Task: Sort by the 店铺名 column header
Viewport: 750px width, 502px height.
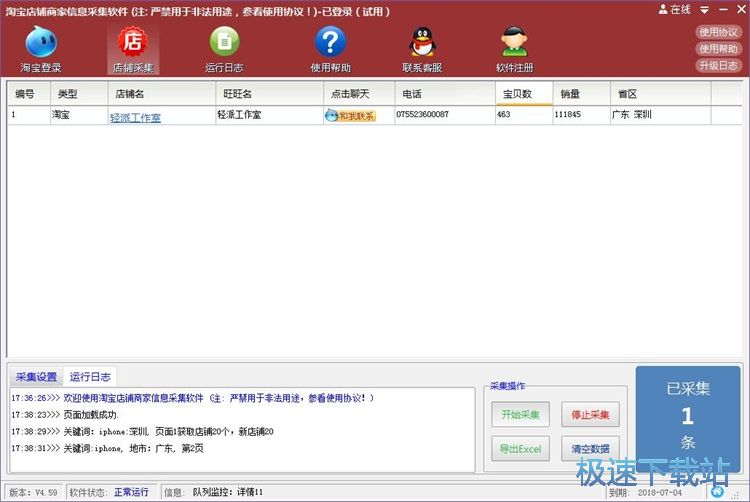Action: point(162,94)
